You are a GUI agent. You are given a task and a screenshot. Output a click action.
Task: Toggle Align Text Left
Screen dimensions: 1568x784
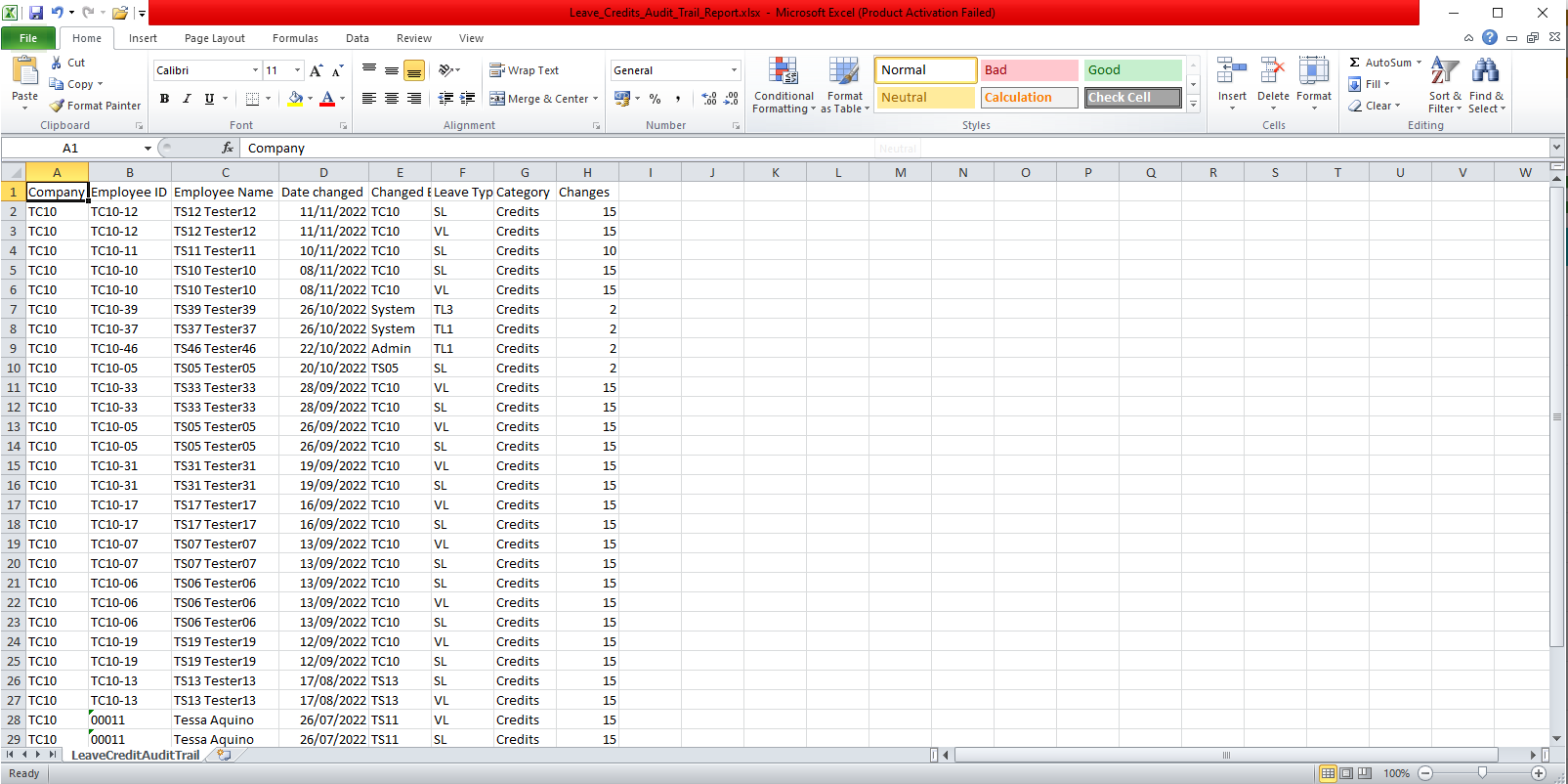tap(369, 99)
